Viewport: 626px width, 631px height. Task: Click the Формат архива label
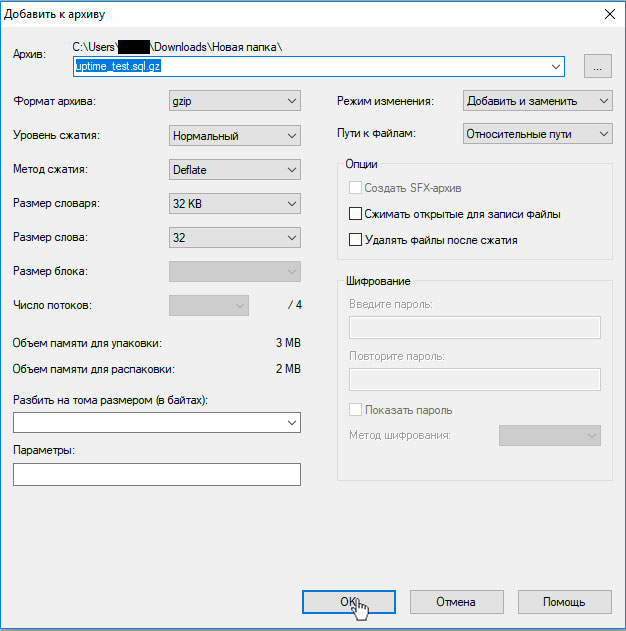(55, 101)
